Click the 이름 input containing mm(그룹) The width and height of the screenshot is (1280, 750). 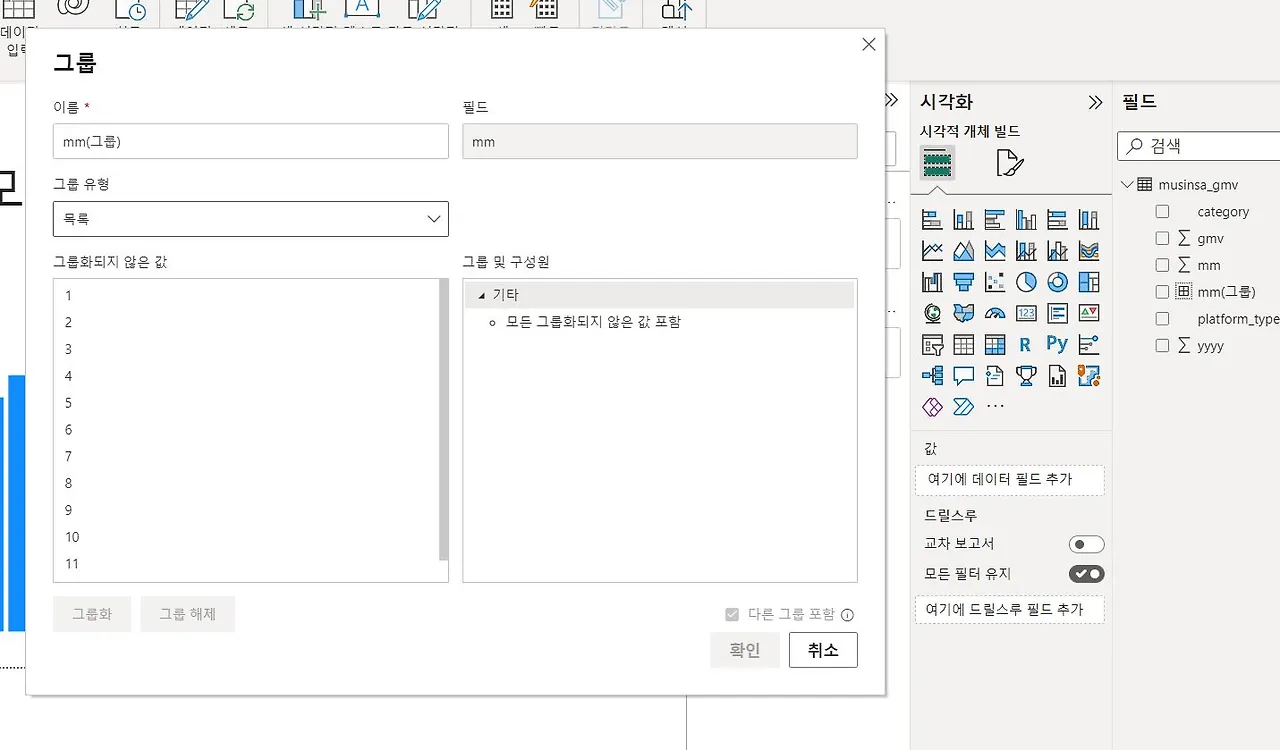click(x=251, y=141)
